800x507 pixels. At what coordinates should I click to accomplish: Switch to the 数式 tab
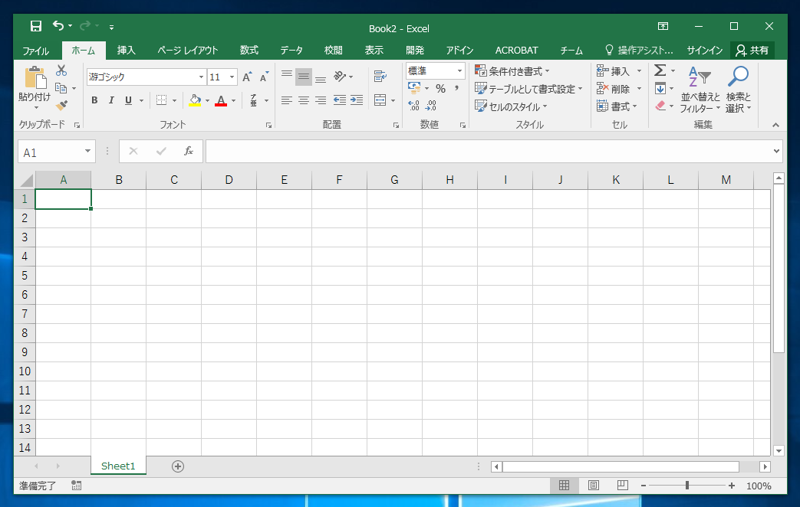tap(249, 50)
